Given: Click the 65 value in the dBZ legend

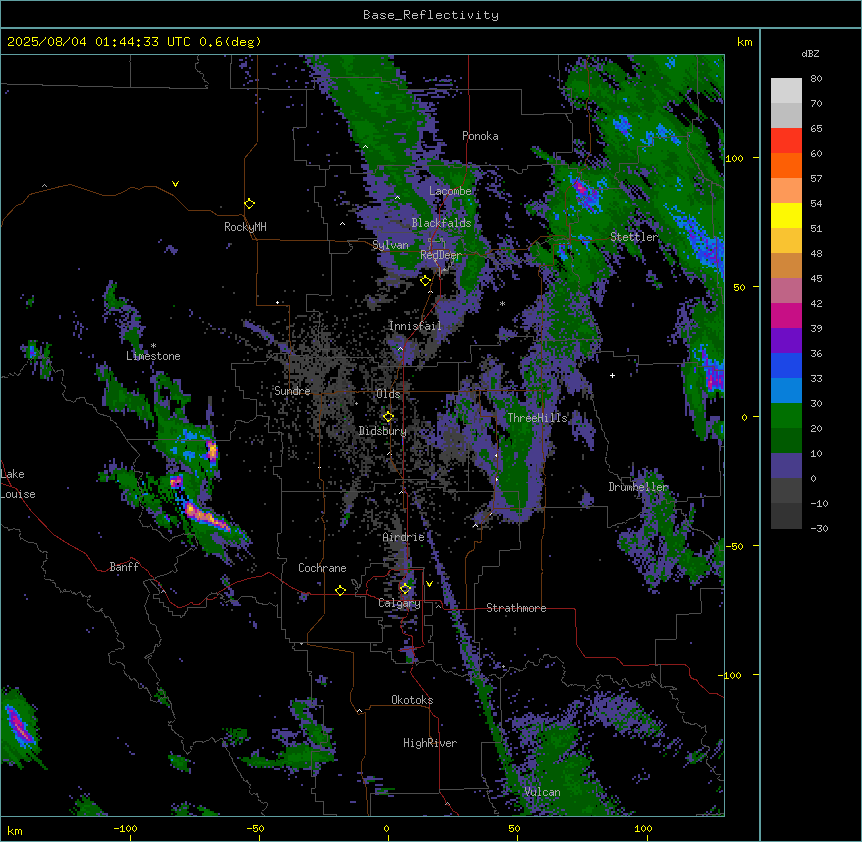Looking at the screenshot, I should (x=816, y=128).
